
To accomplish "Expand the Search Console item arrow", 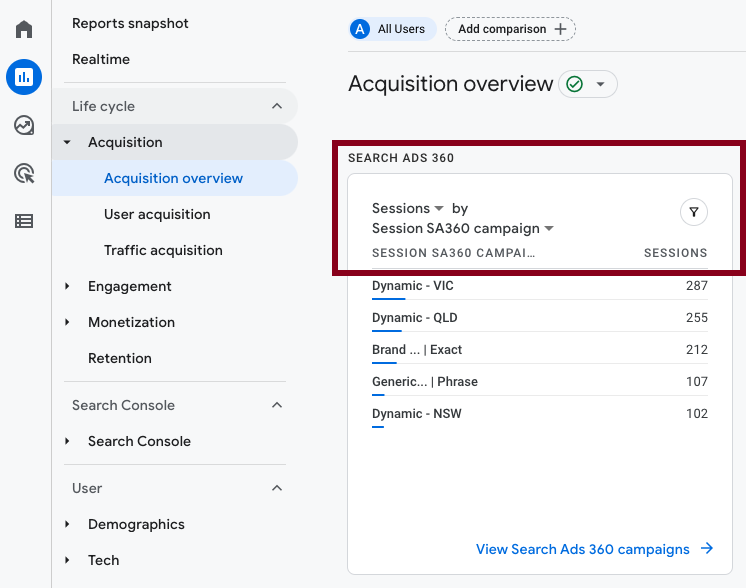I will click(x=67, y=441).
